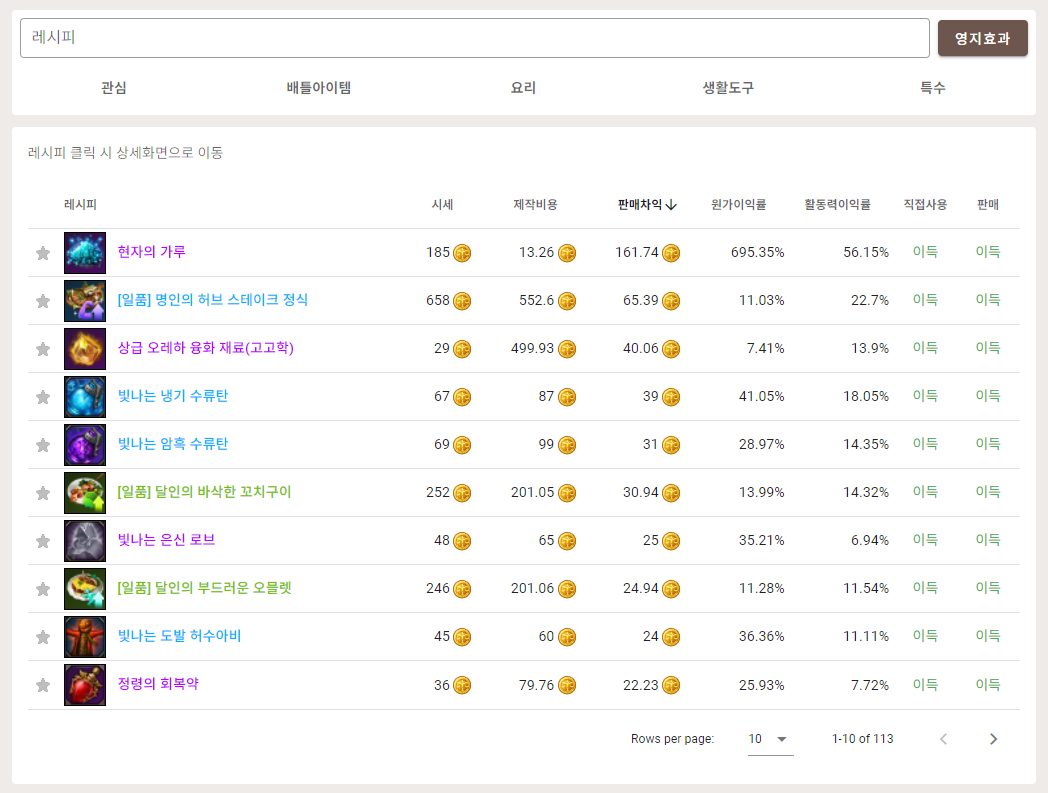Screen dimensions: 1048x793
Task: Go to the next page with right chevron
Action: tap(993, 738)
